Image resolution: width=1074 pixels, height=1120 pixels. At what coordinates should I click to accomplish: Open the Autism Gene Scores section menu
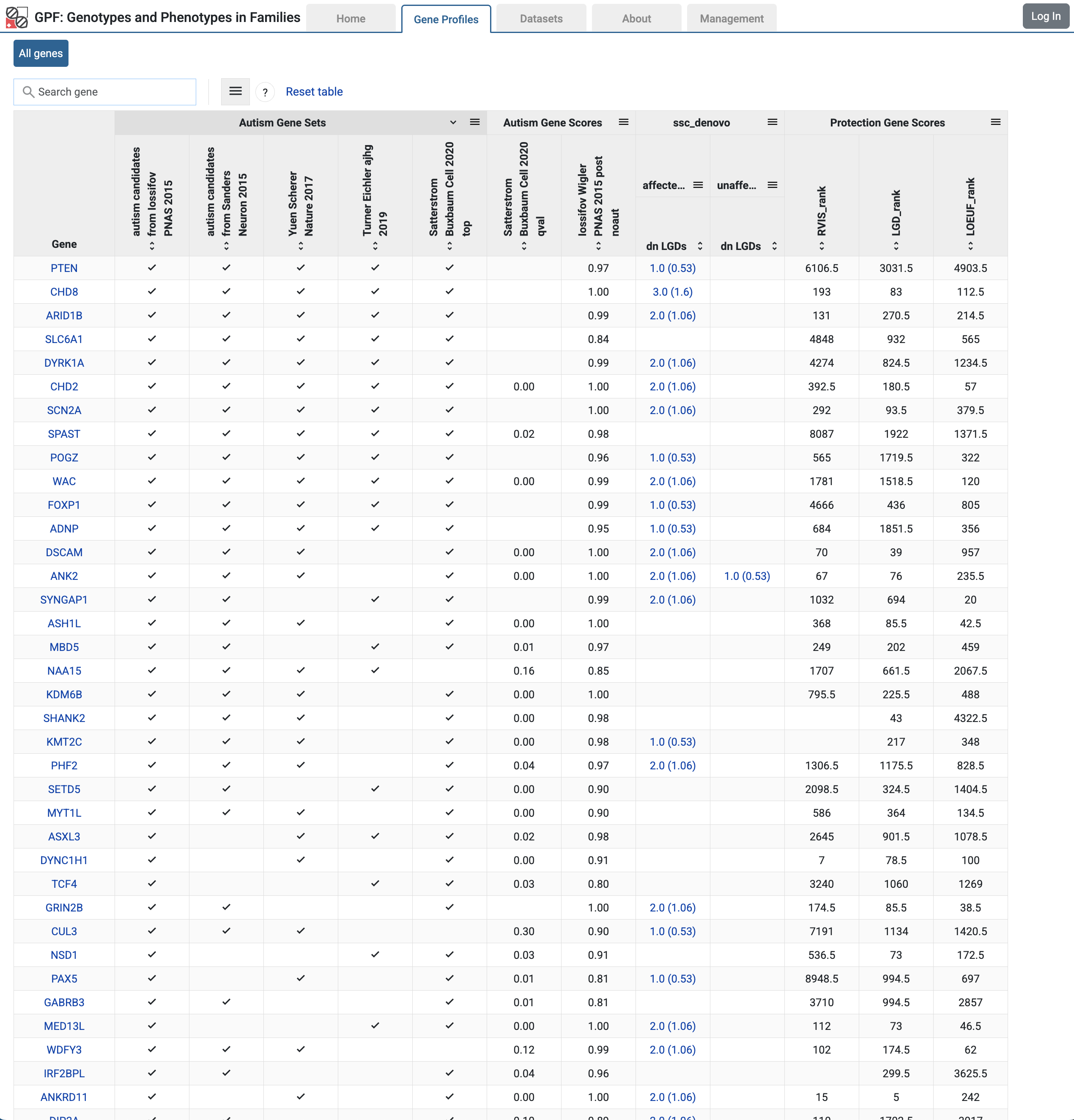(623, 122)
